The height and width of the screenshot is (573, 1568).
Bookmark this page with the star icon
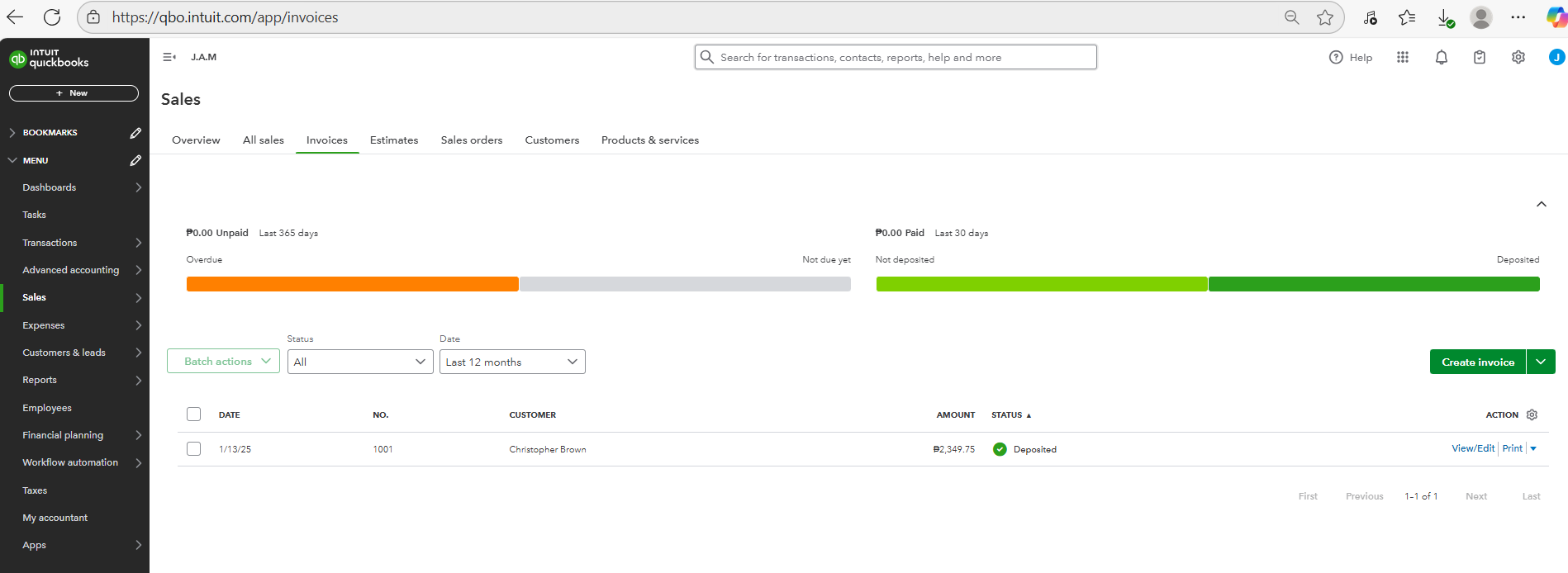pos(1325,17)
